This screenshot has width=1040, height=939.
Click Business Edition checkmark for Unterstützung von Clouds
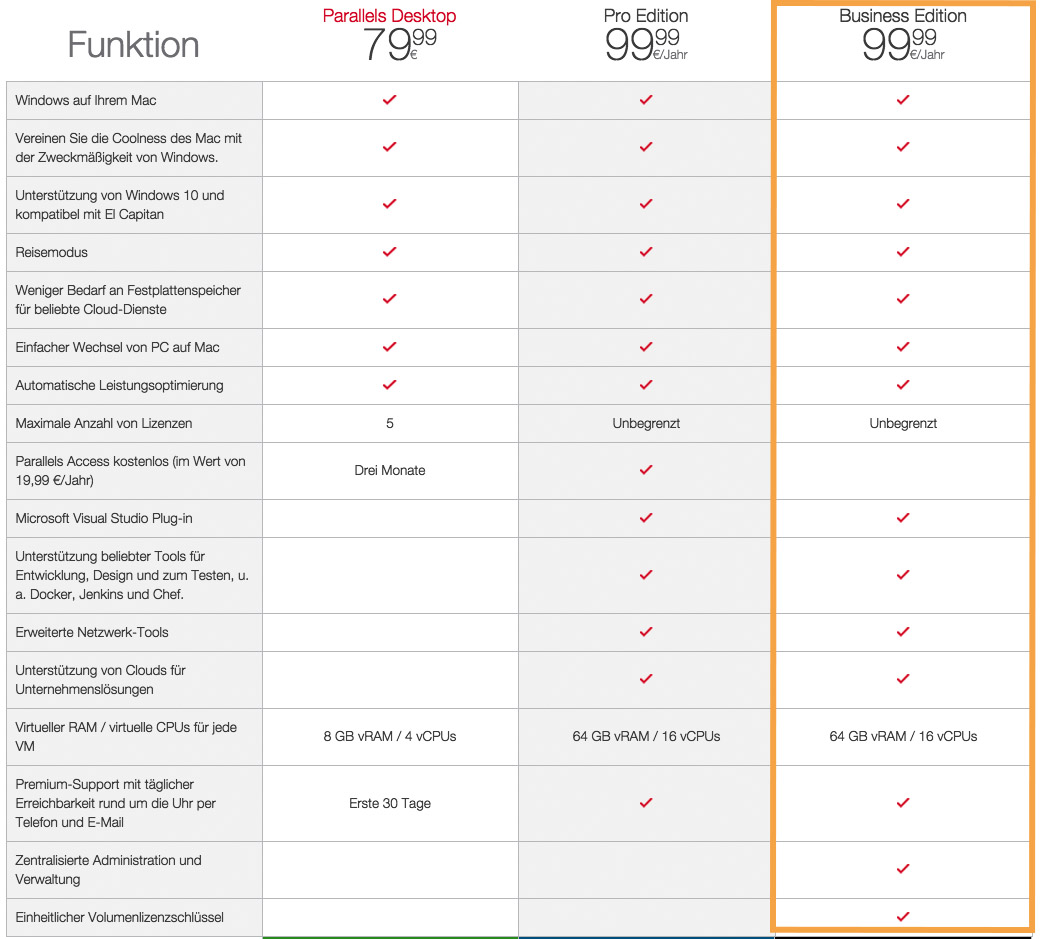(903, 679)
